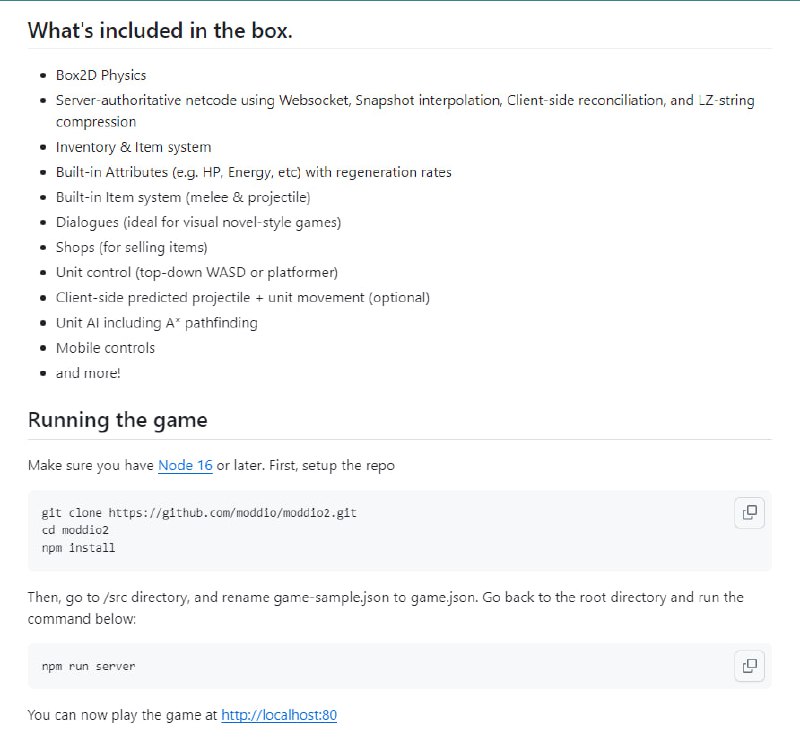This screenshot has height=742, width=800.
Task: Copy the git clone code block
Action: (x=749, y=513)
